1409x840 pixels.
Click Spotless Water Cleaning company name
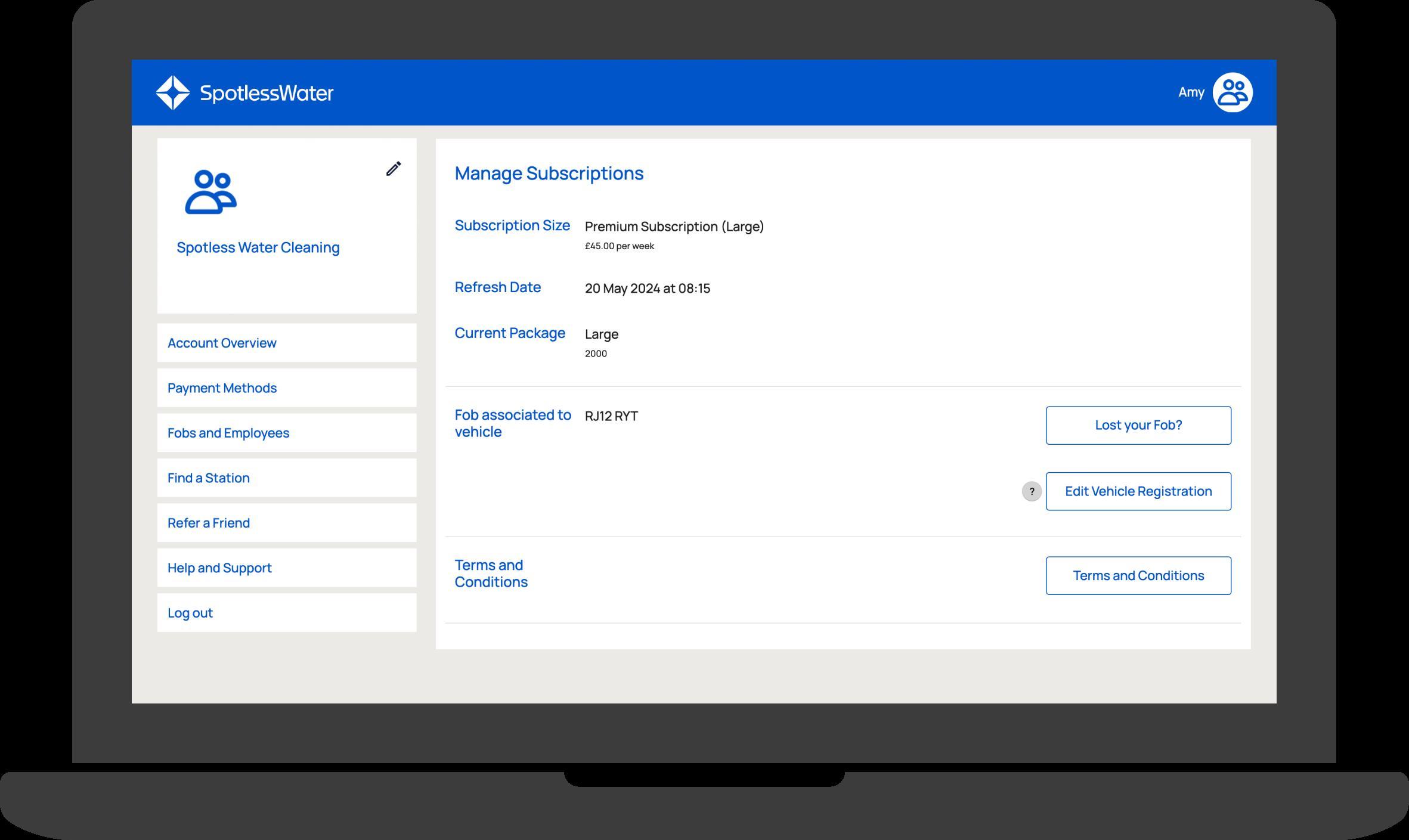(258, 247)
